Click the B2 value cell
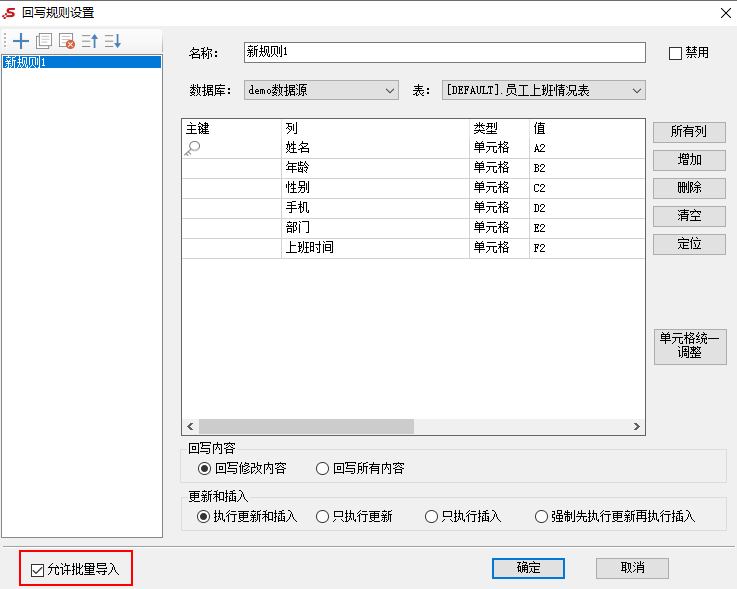737x589 pixels. (x=587, y=168)
